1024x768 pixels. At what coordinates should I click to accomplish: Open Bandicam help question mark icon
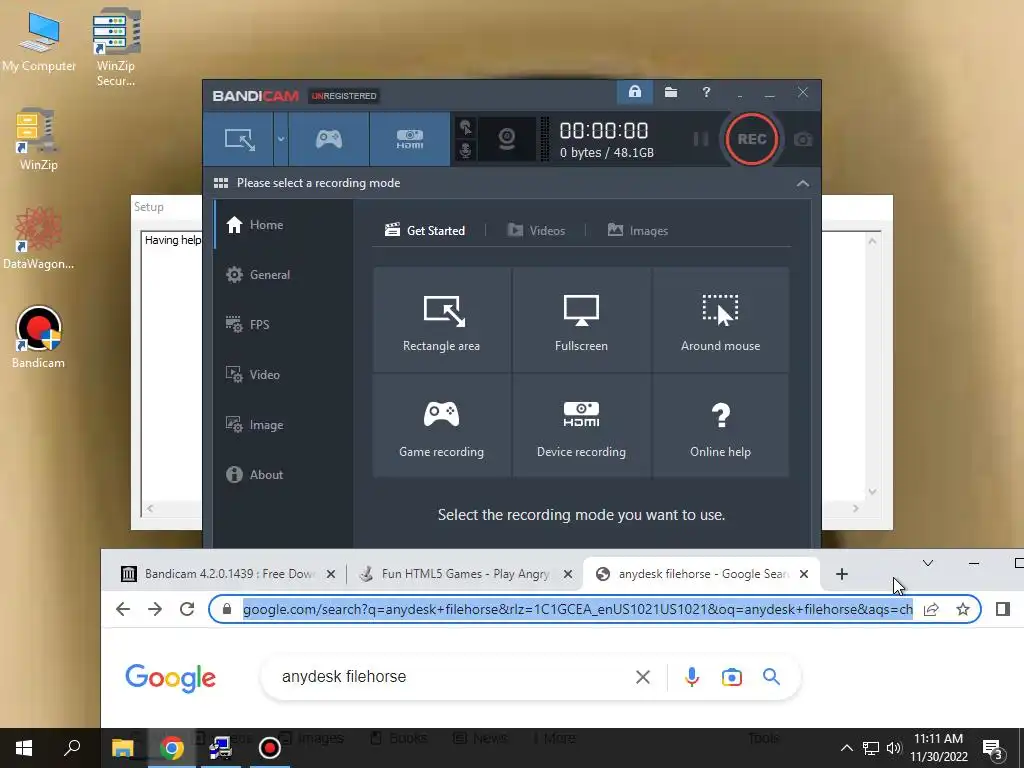pos(706,92)
